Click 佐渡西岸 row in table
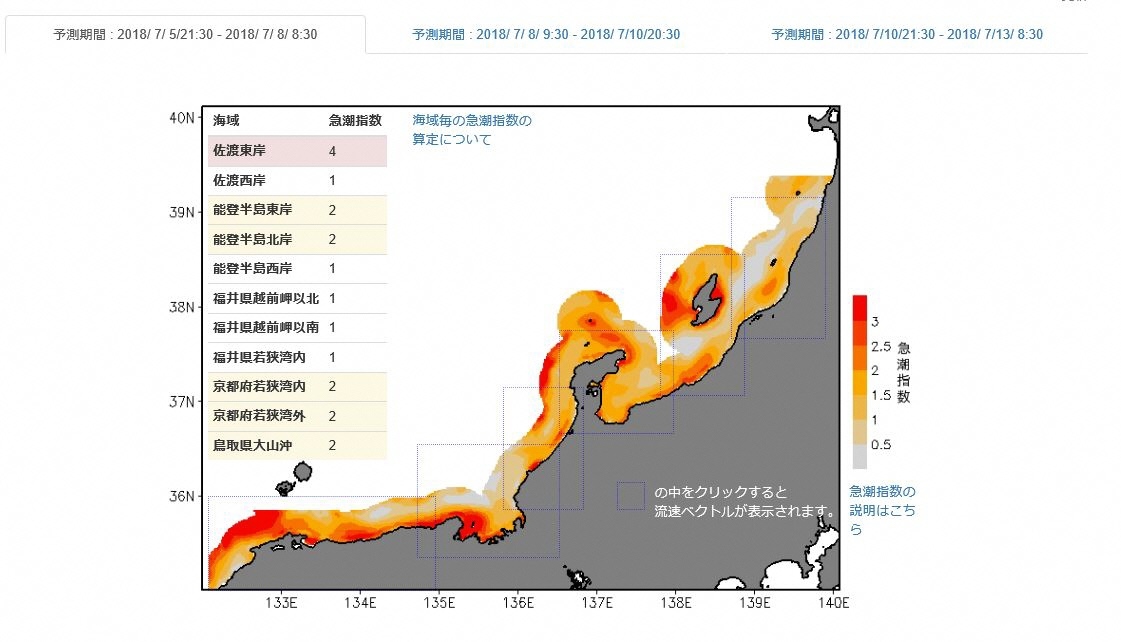 tap(297, 181)
